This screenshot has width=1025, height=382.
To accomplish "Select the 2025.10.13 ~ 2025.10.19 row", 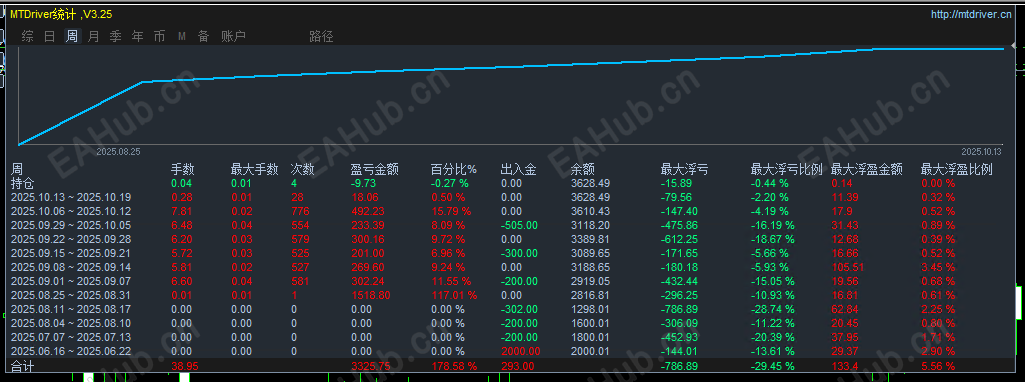I will click(512, 197).
